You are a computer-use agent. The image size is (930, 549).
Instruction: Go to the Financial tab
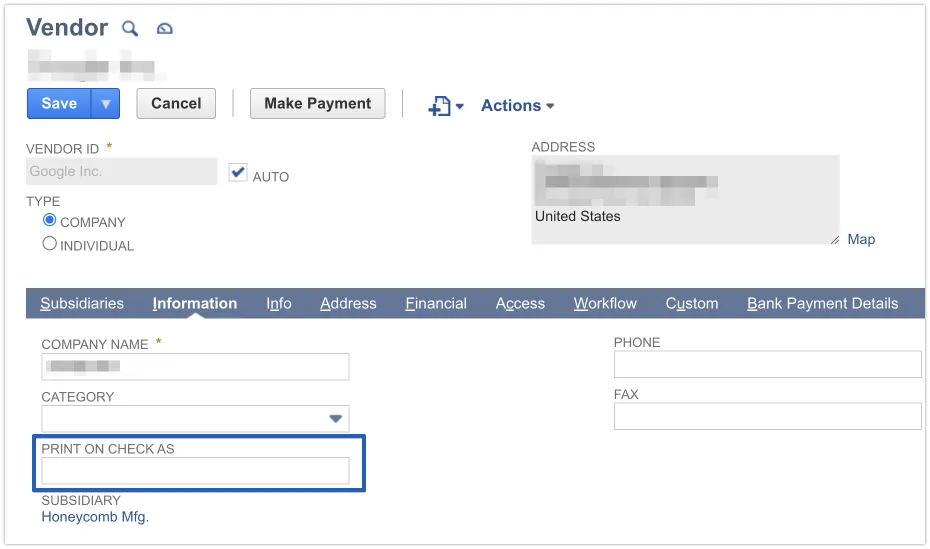(x=436, y=304)
